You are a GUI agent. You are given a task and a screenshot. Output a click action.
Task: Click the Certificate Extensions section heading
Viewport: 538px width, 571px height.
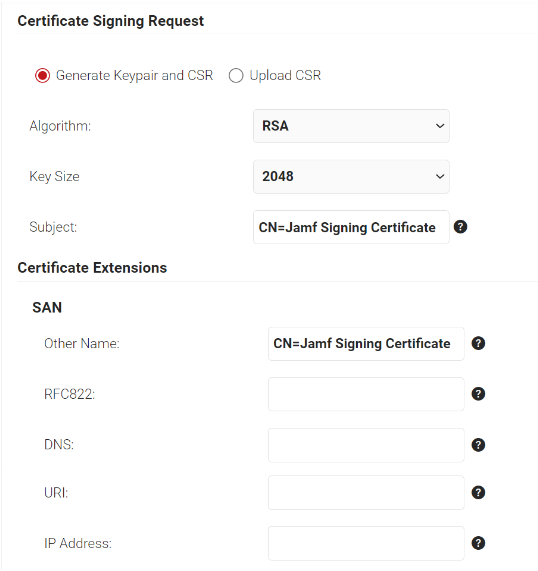[92, 268]
